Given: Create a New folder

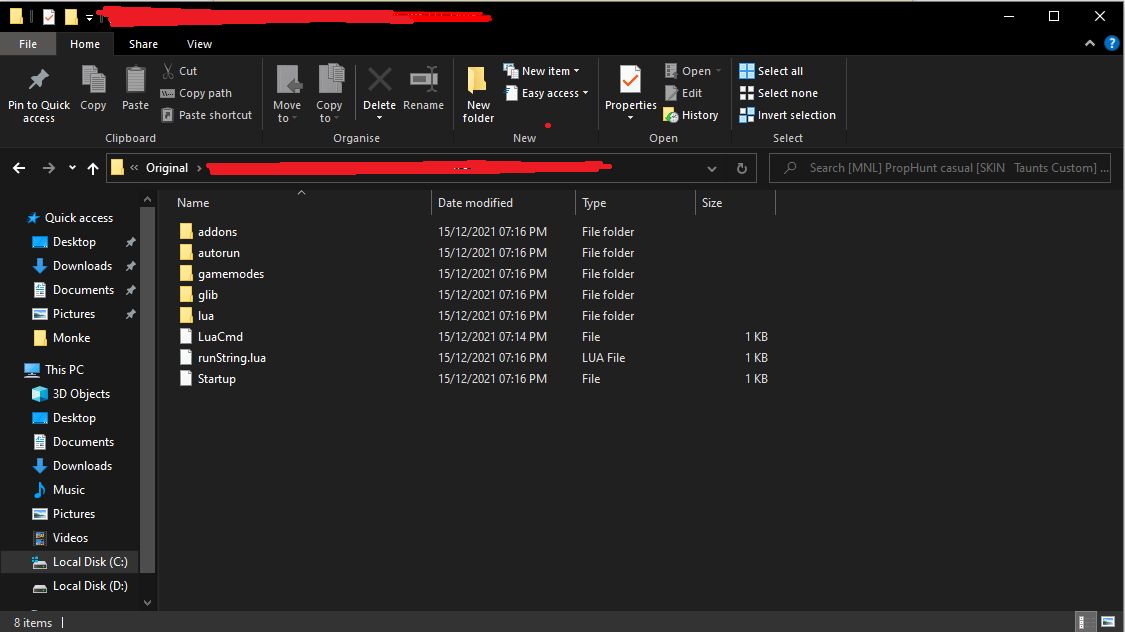Looking at the screenshot, I should (479, 94).
